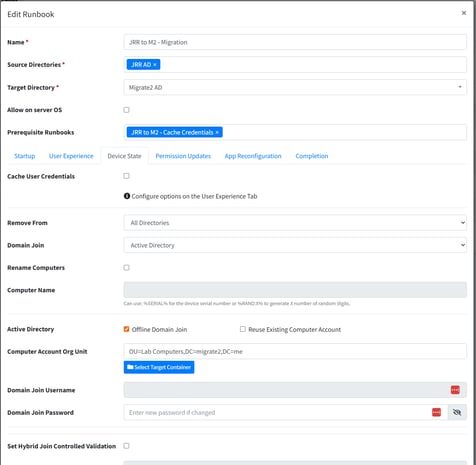Screen dimensions: 476x465
Task: Click Select Target Container folder button
Action: pos(159,367)
